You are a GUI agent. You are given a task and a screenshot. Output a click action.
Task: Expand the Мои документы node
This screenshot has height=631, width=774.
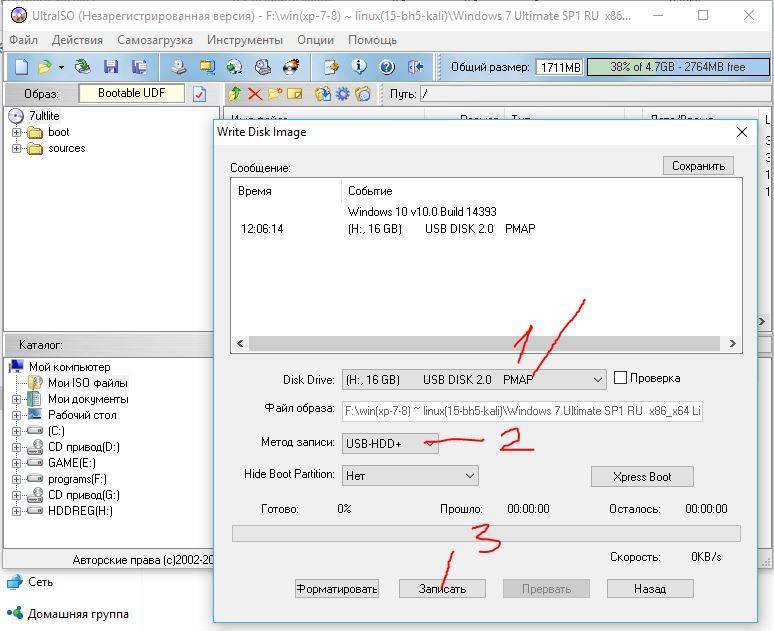[x=16, y=399]
